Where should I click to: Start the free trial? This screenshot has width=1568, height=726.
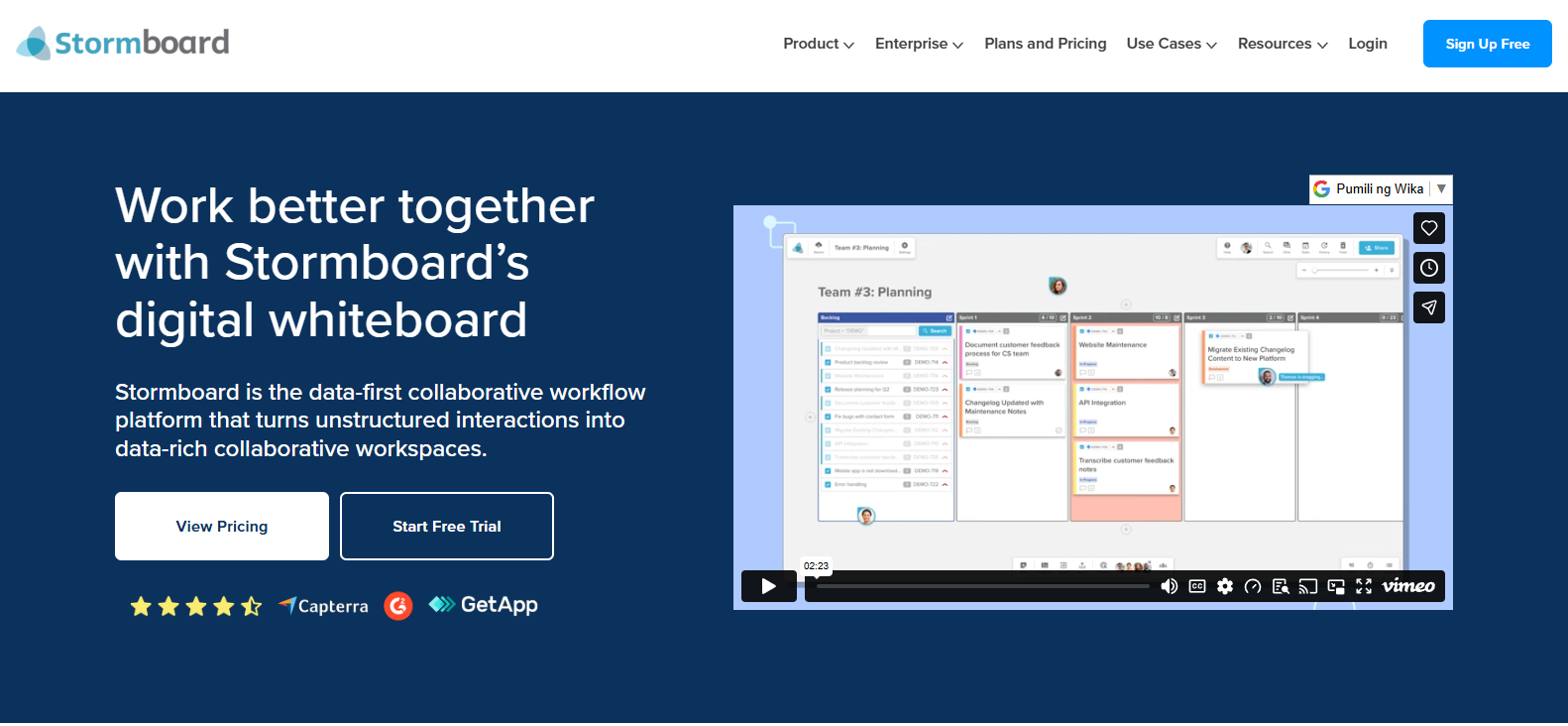tap(447, 527)
